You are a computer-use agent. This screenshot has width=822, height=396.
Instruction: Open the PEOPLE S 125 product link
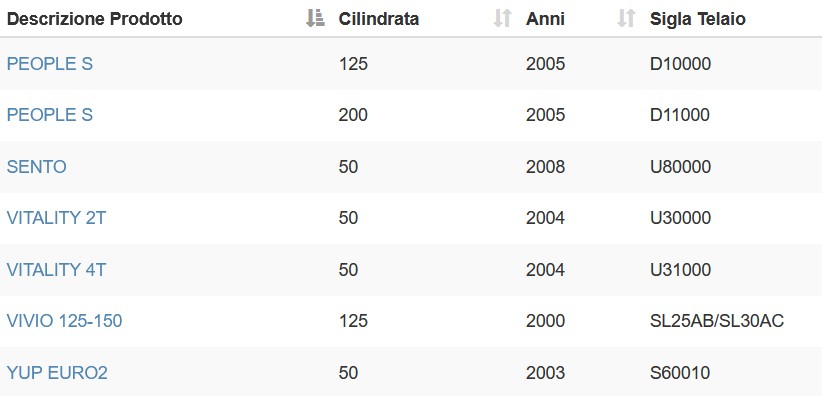[x=49, y=64]
